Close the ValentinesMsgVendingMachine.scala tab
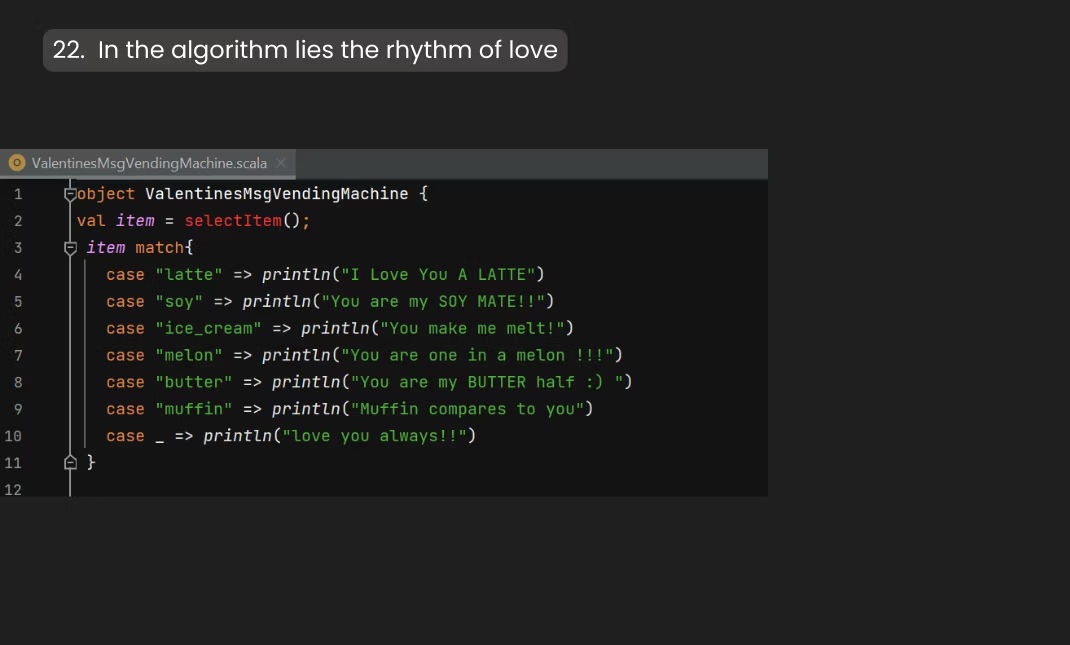This screenshot has width=1070, height=645. click(280, 163)
